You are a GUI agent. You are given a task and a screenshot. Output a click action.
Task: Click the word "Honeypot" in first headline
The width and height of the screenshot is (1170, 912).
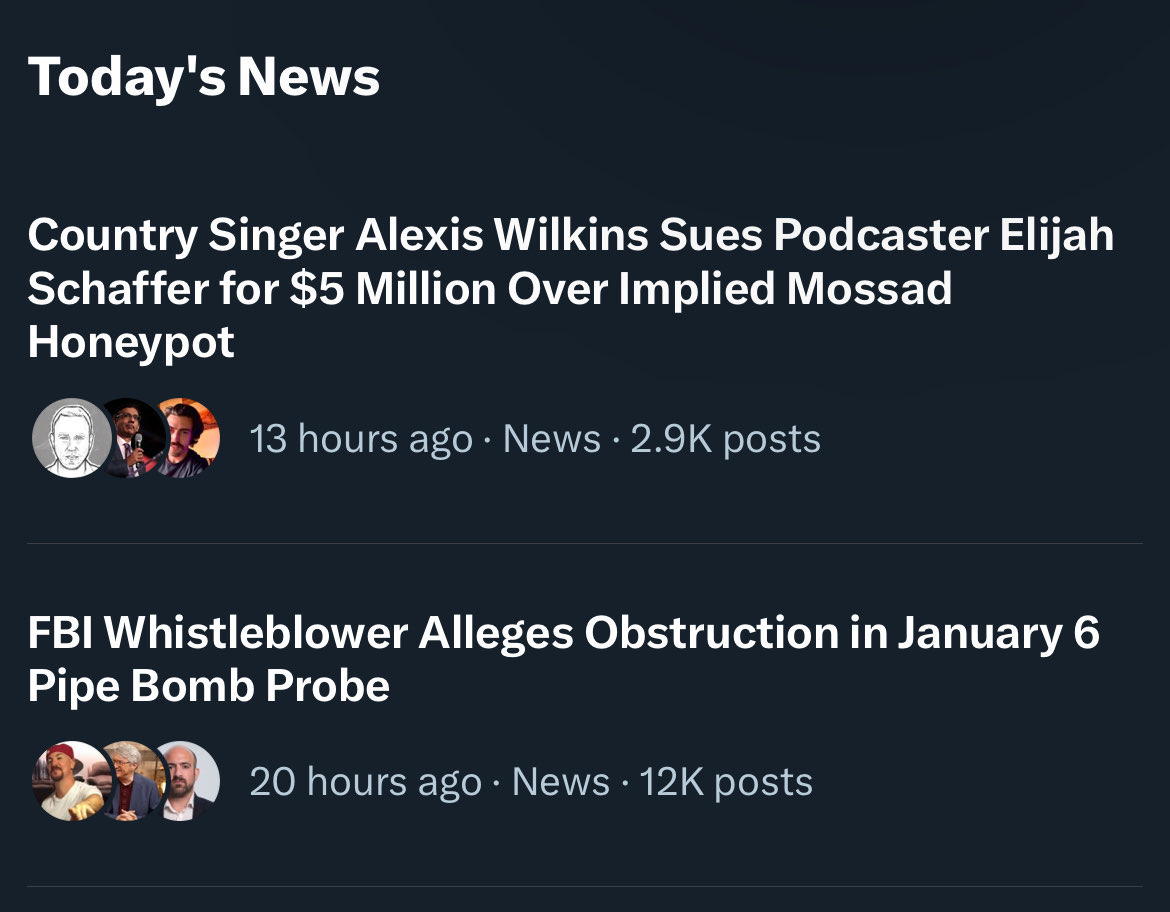coord(131,342)
